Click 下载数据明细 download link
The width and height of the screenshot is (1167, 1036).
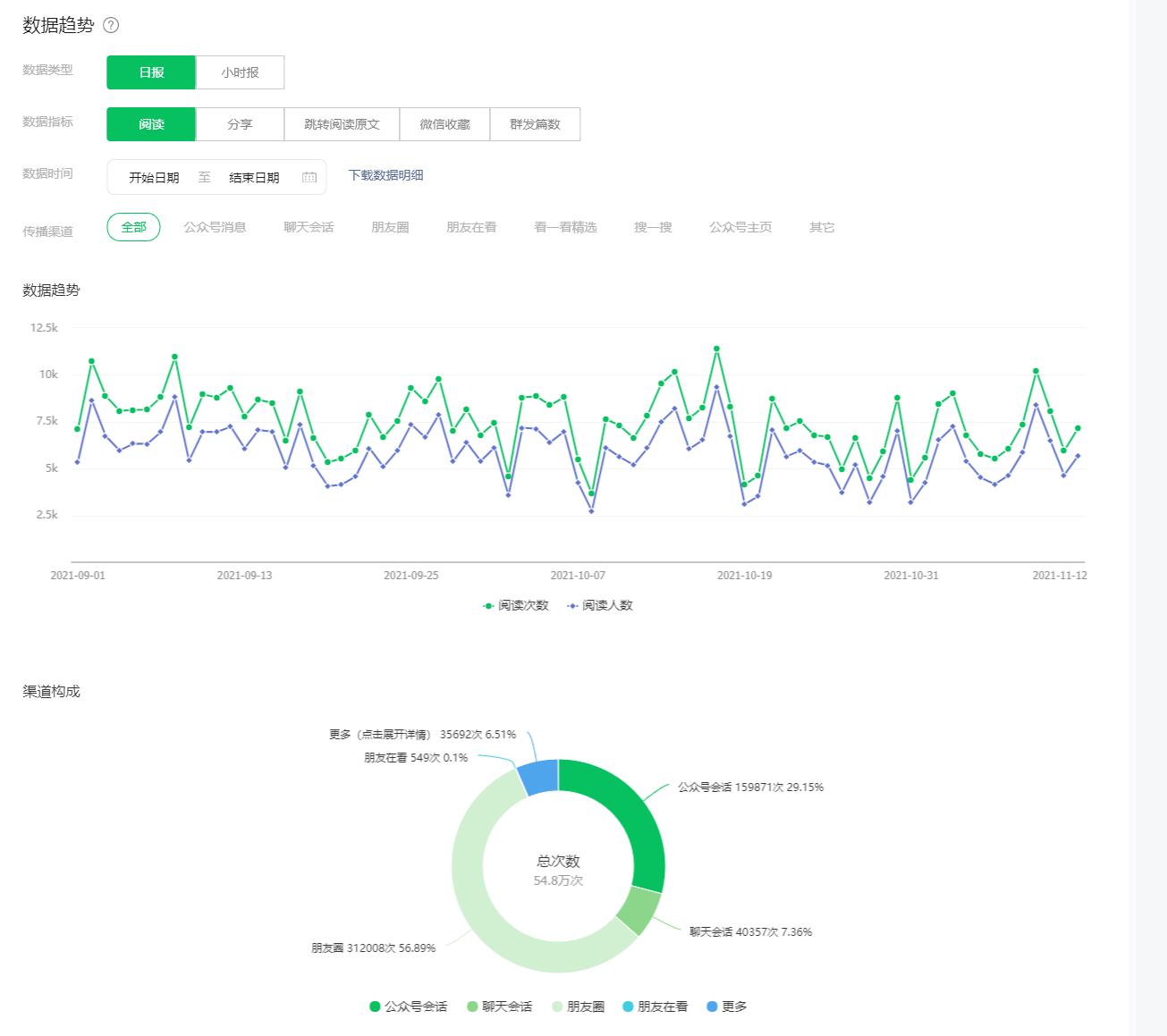(x=385, y=175)
